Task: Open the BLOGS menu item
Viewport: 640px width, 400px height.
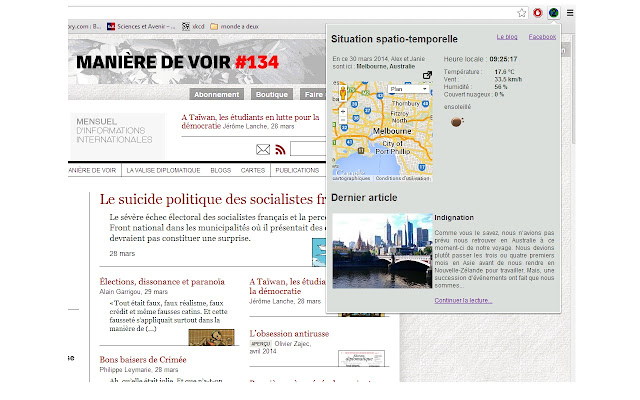Action: point(221,170)
